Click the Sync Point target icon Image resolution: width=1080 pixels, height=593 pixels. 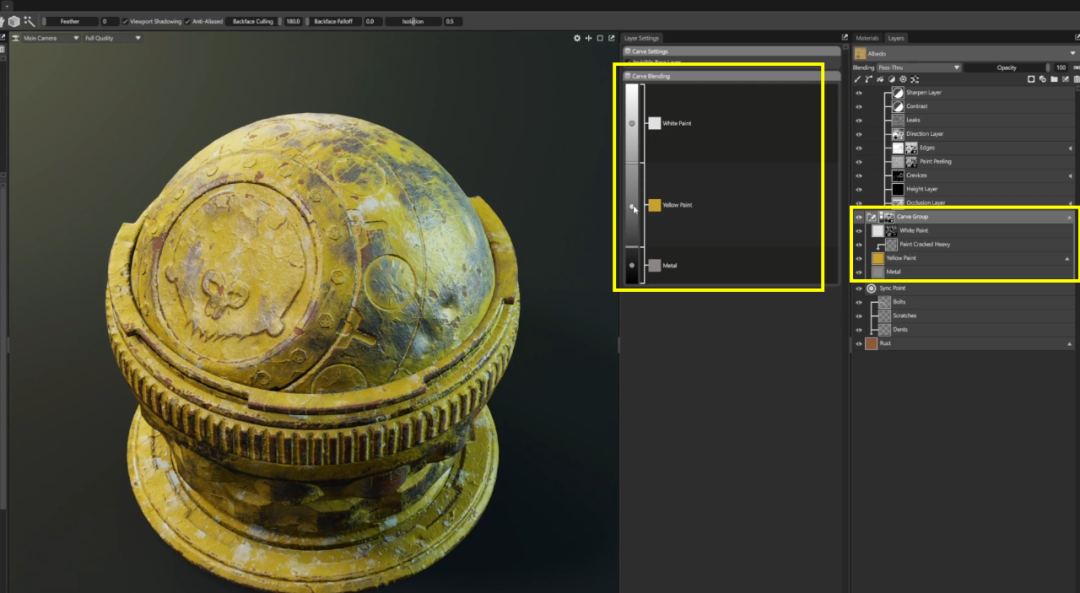coord(871,288)
